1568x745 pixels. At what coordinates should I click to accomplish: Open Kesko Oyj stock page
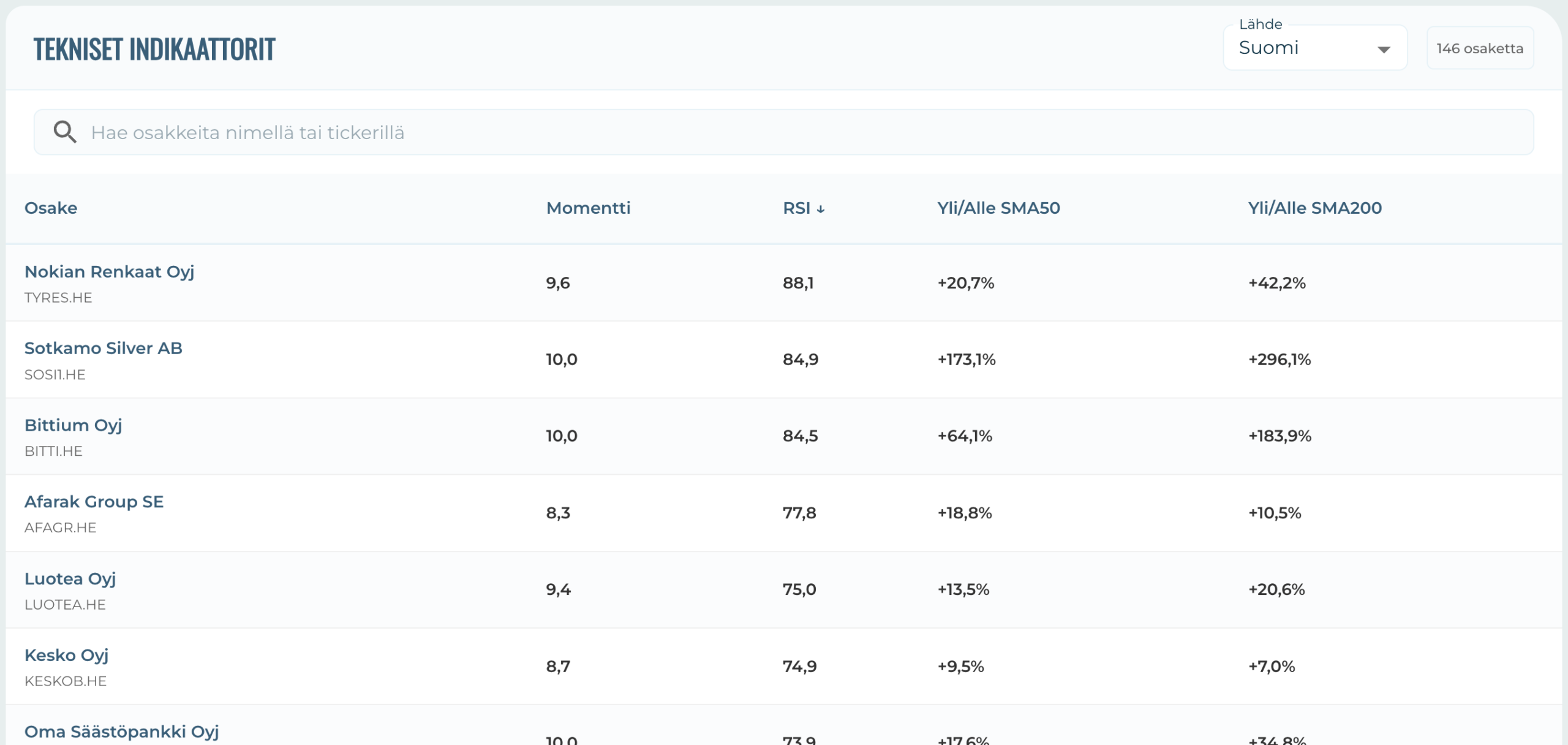click(66, 655)
